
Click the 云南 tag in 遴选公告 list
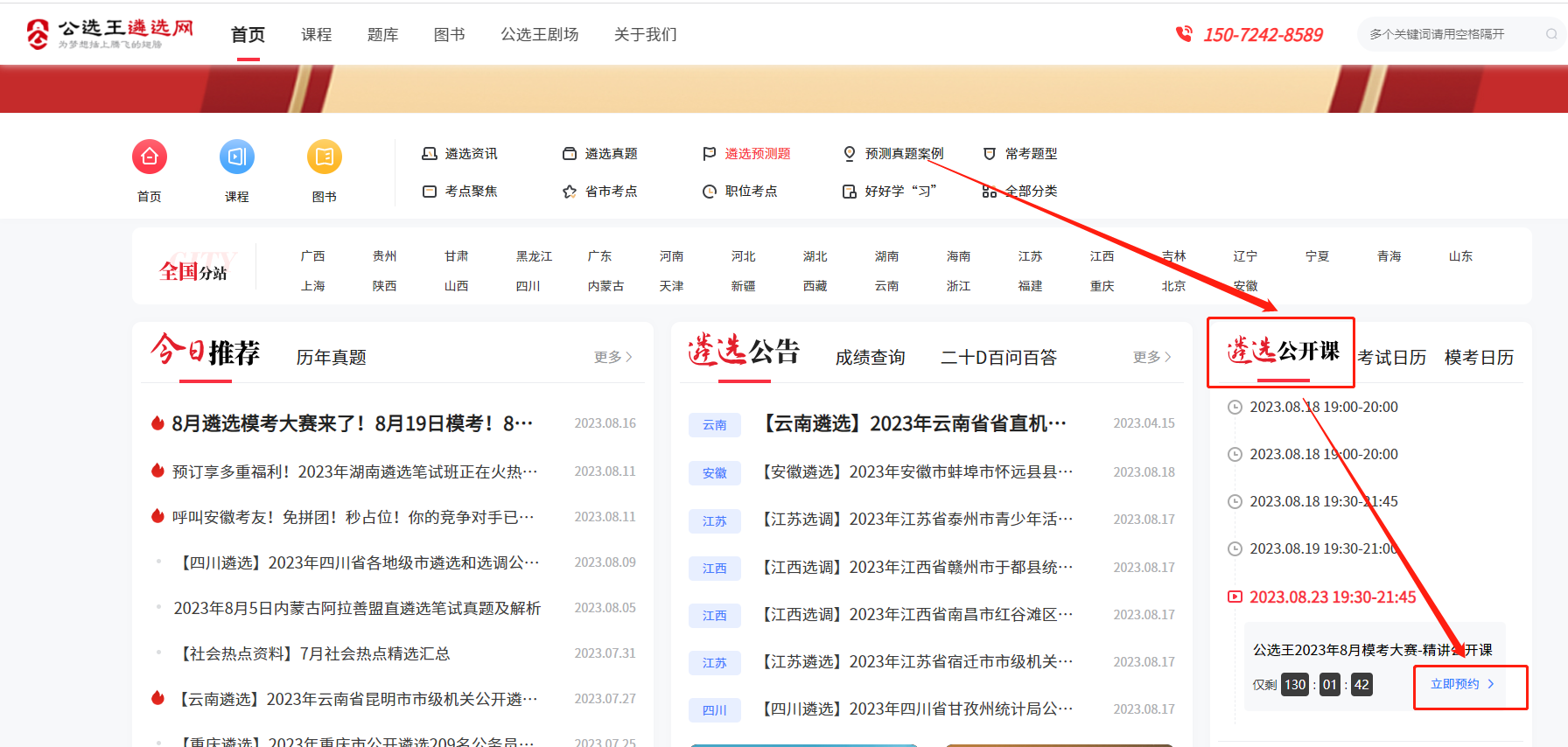click(x=715, y=424)
